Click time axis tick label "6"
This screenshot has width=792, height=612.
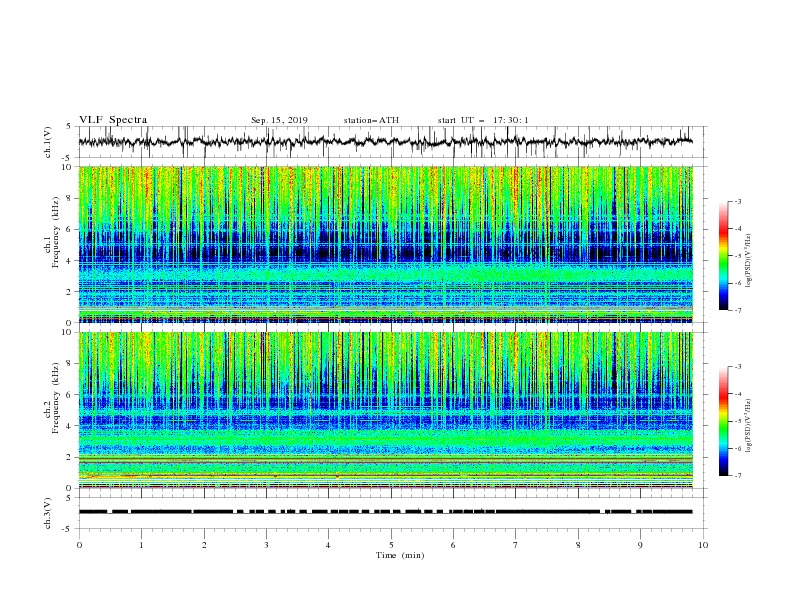(x=453, y=545)
